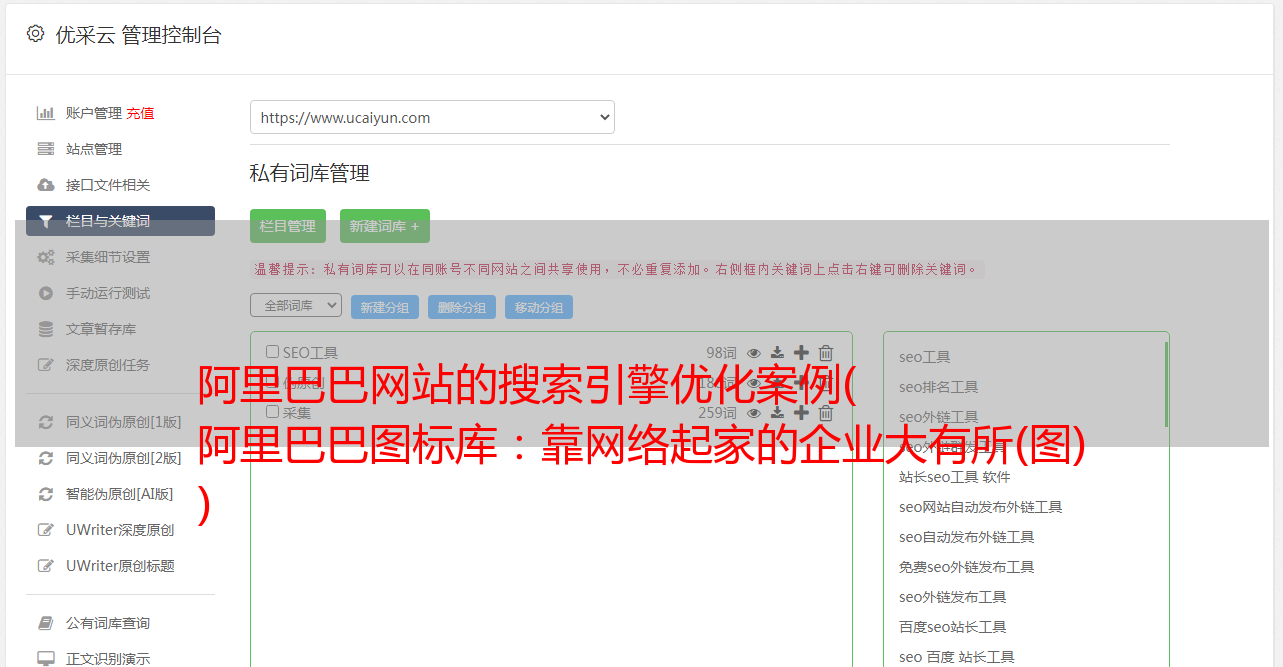Select keyword seo 百度 站长工具
The height and width of the screenshot is (667, 1283).
pyautogui.click(x=956, y=657)
